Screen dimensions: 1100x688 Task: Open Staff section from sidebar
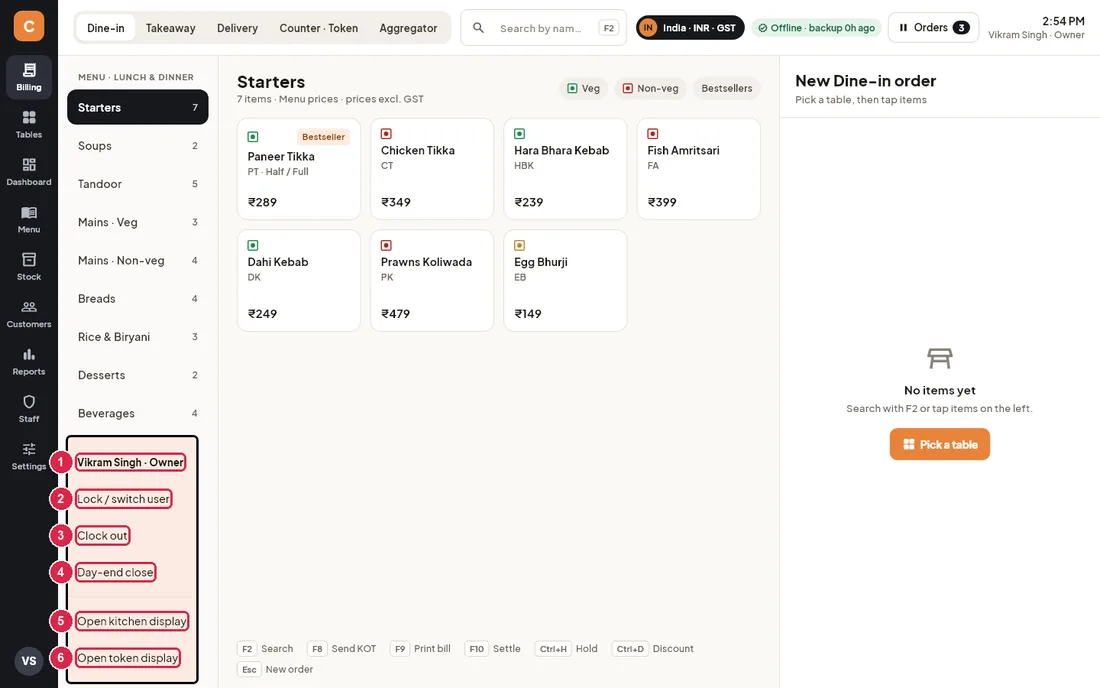pos(29,409)
